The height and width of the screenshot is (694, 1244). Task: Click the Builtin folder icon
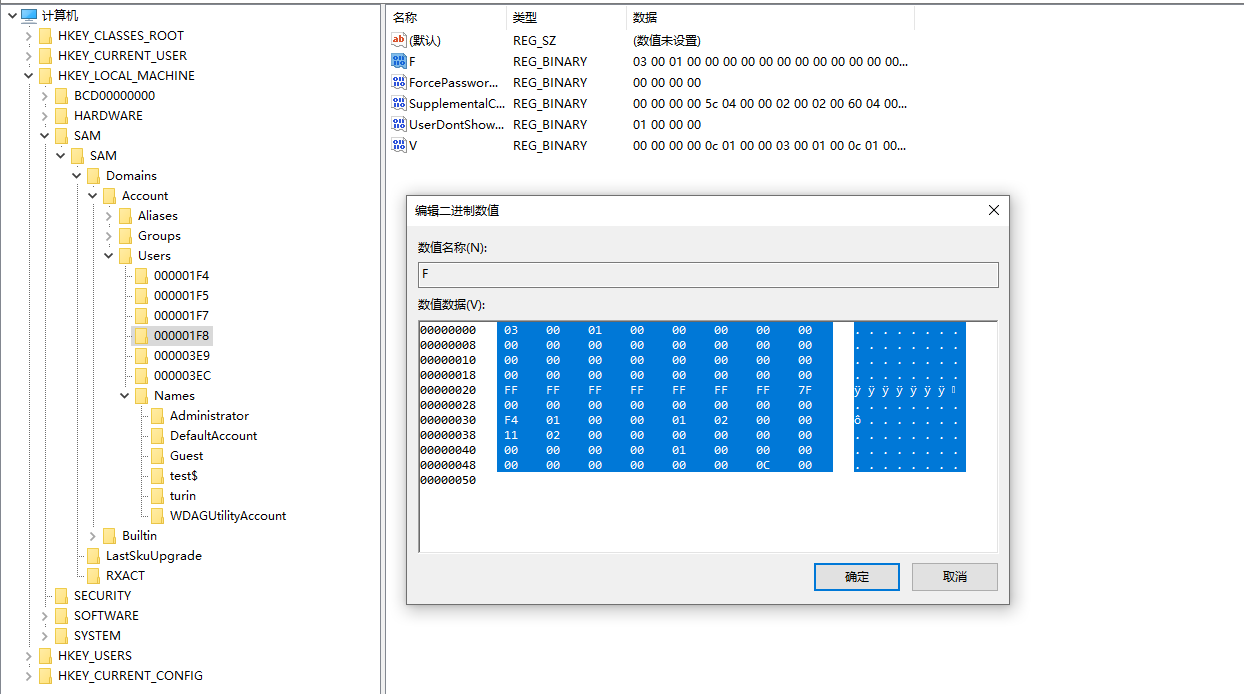pos(109,535)
